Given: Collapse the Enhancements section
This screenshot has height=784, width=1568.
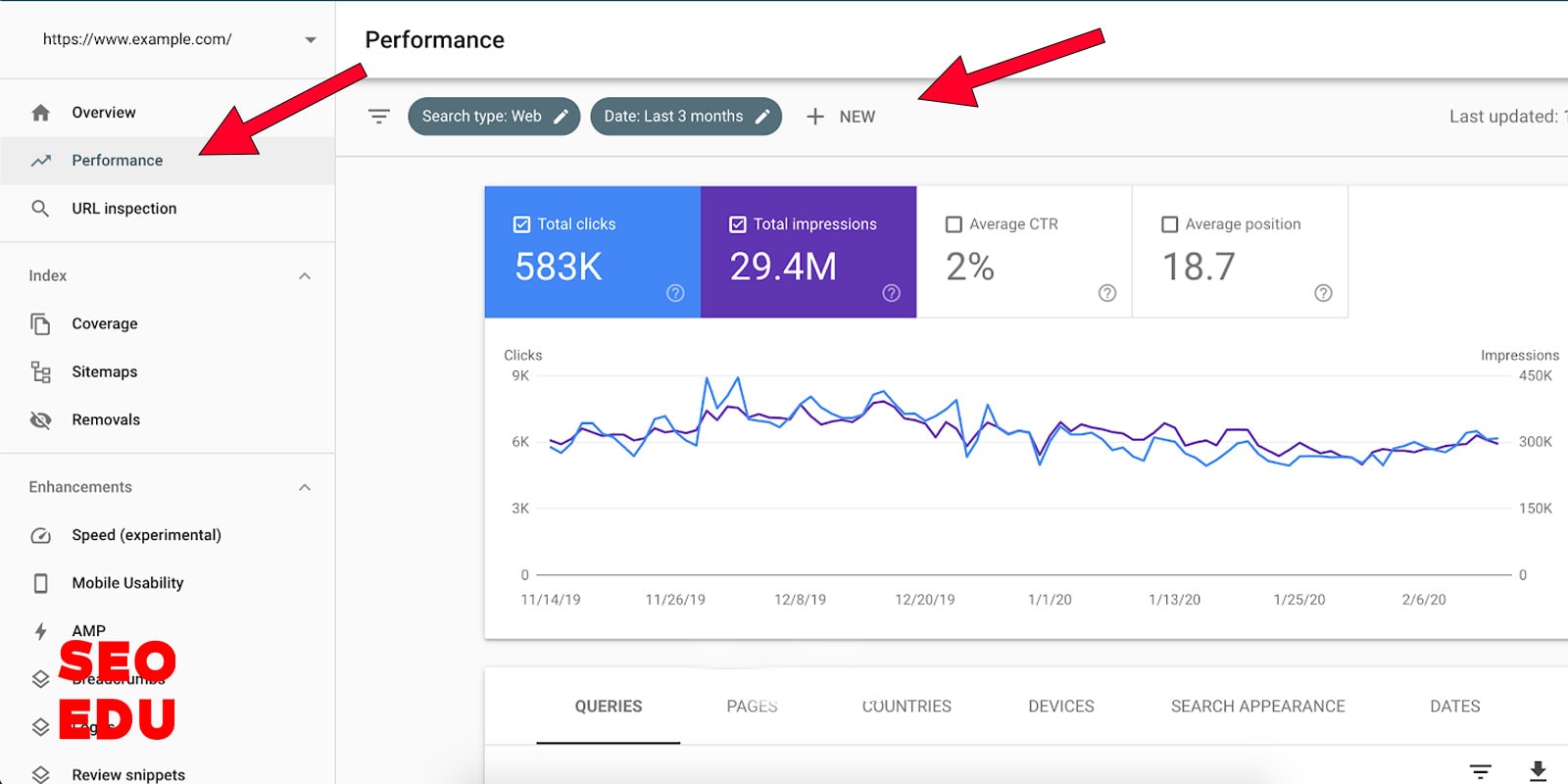Looking at the screenshot, I should point(305,487).
